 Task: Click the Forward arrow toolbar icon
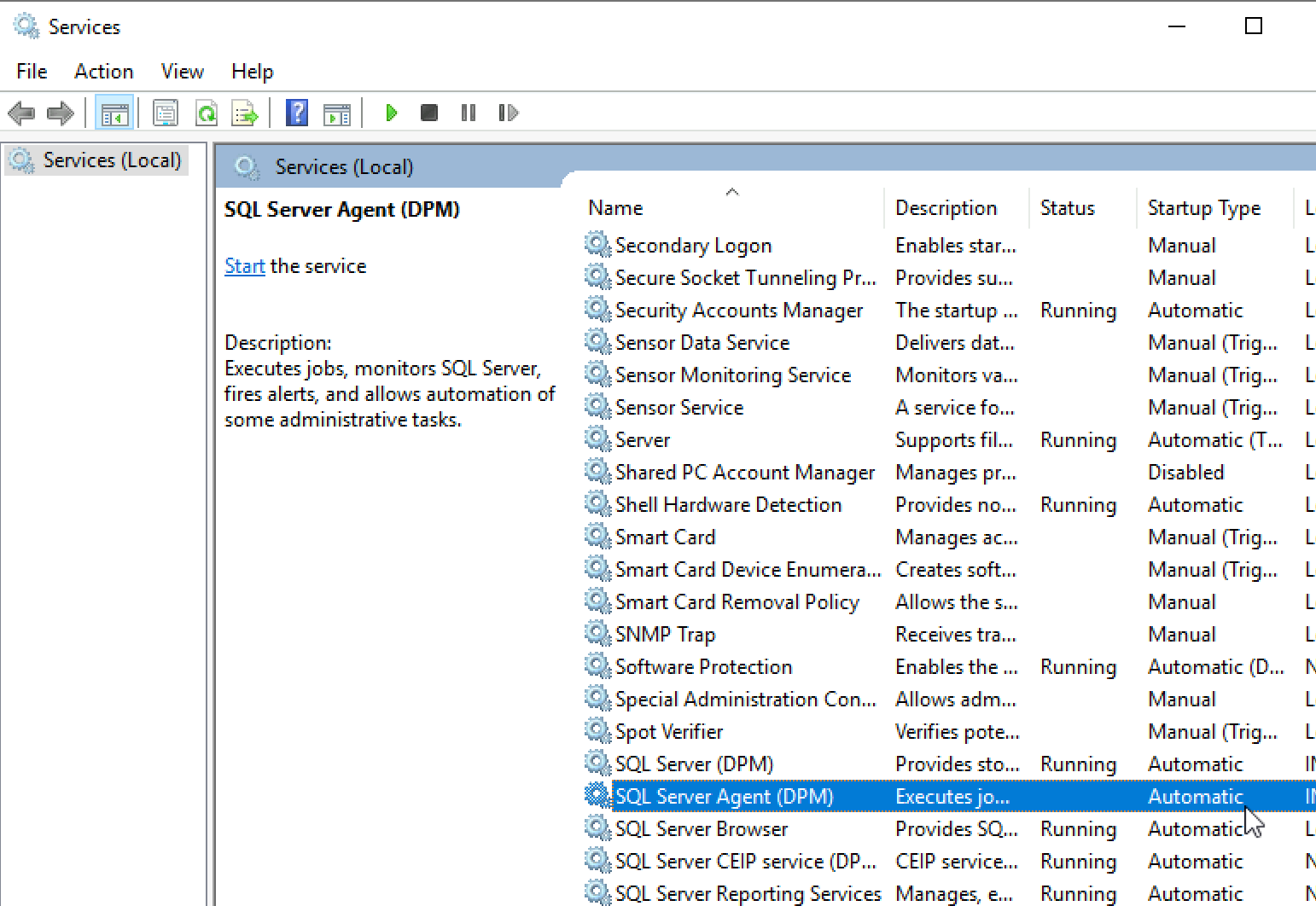tap(61, 113)
